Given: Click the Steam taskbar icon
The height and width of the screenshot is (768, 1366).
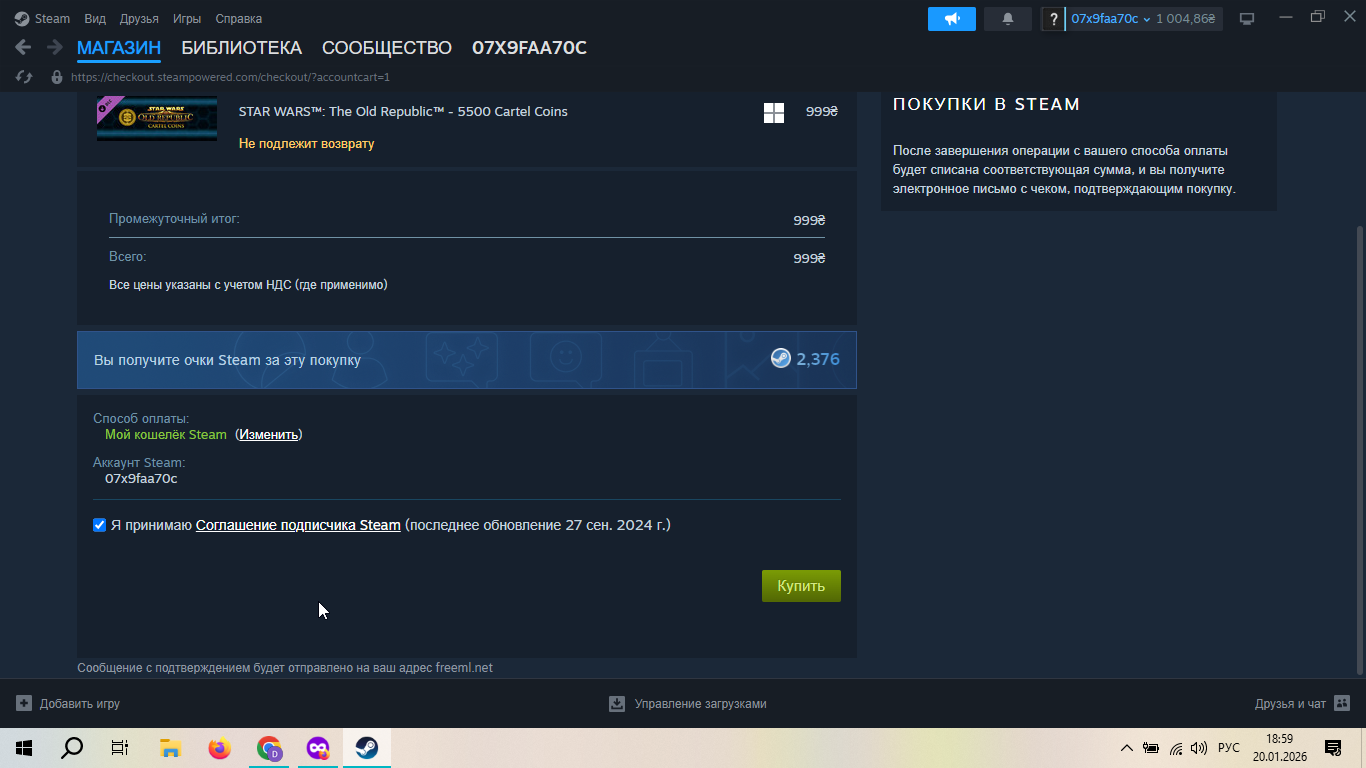Looking at the screenshot, I should (367, 748).
